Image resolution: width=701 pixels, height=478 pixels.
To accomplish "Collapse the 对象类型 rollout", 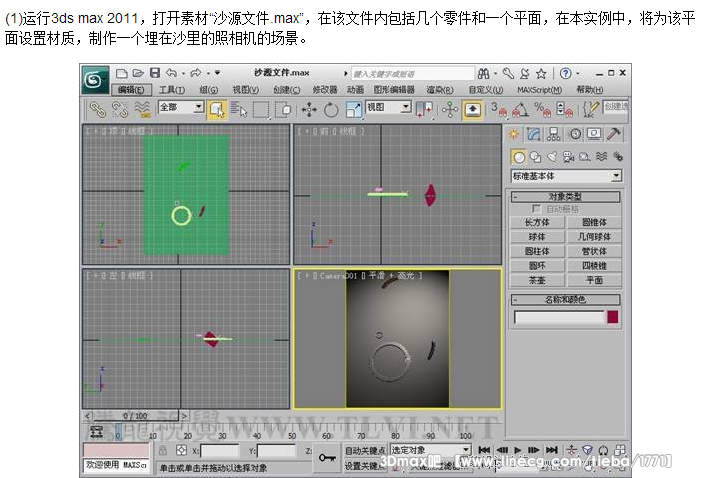I will click(566, 197).
